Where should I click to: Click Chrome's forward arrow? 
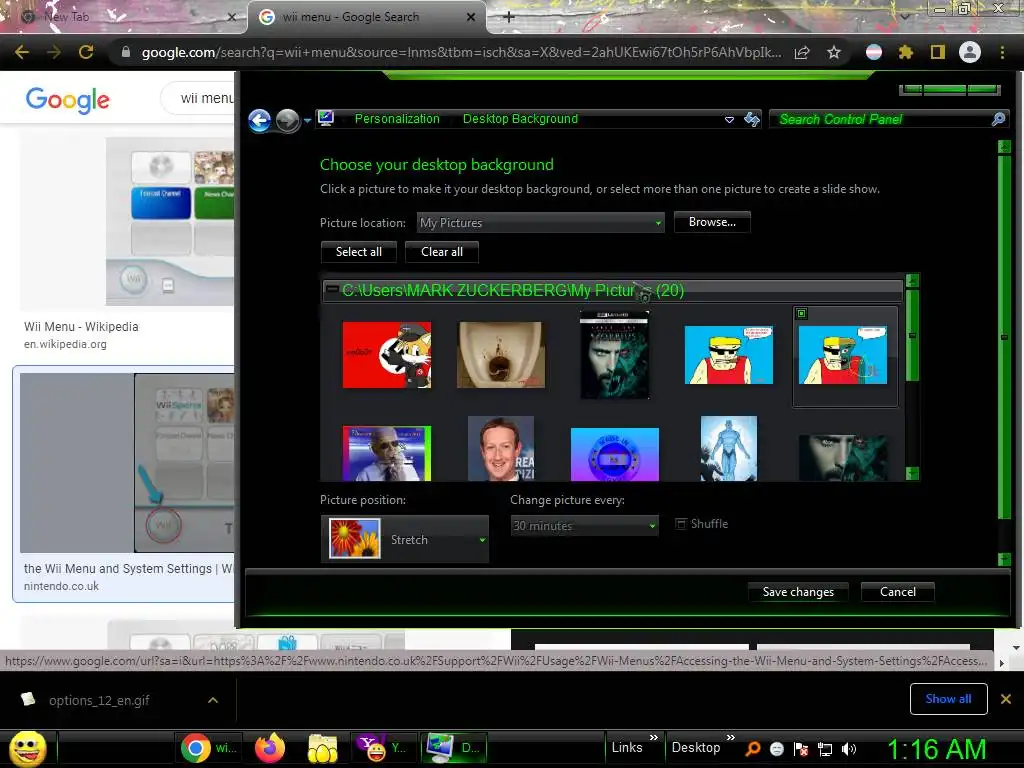[54, 52]
